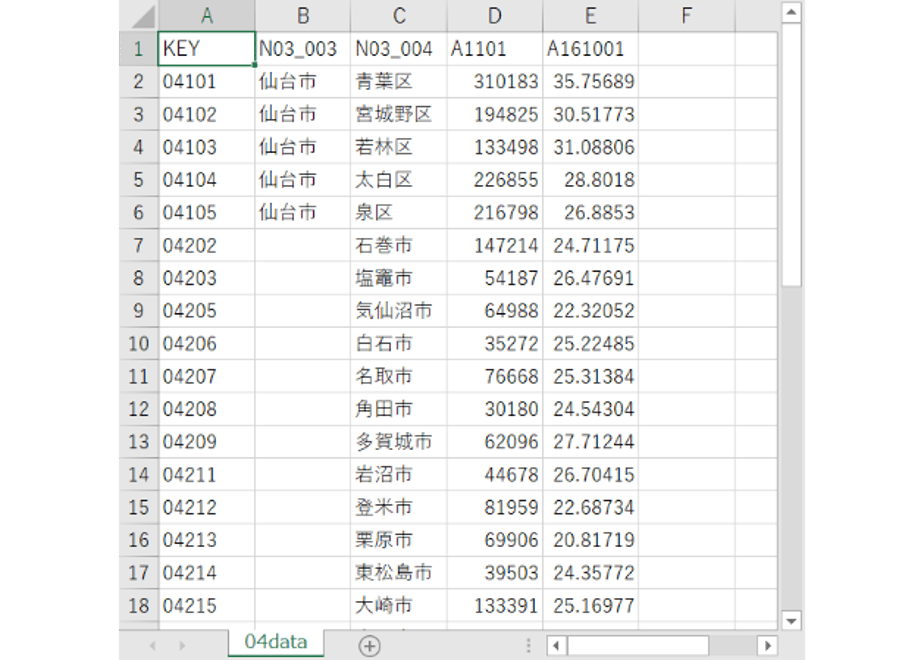924x660 pixels.
Task: Select cell containing 青葉区
Action: pos(399,81)
